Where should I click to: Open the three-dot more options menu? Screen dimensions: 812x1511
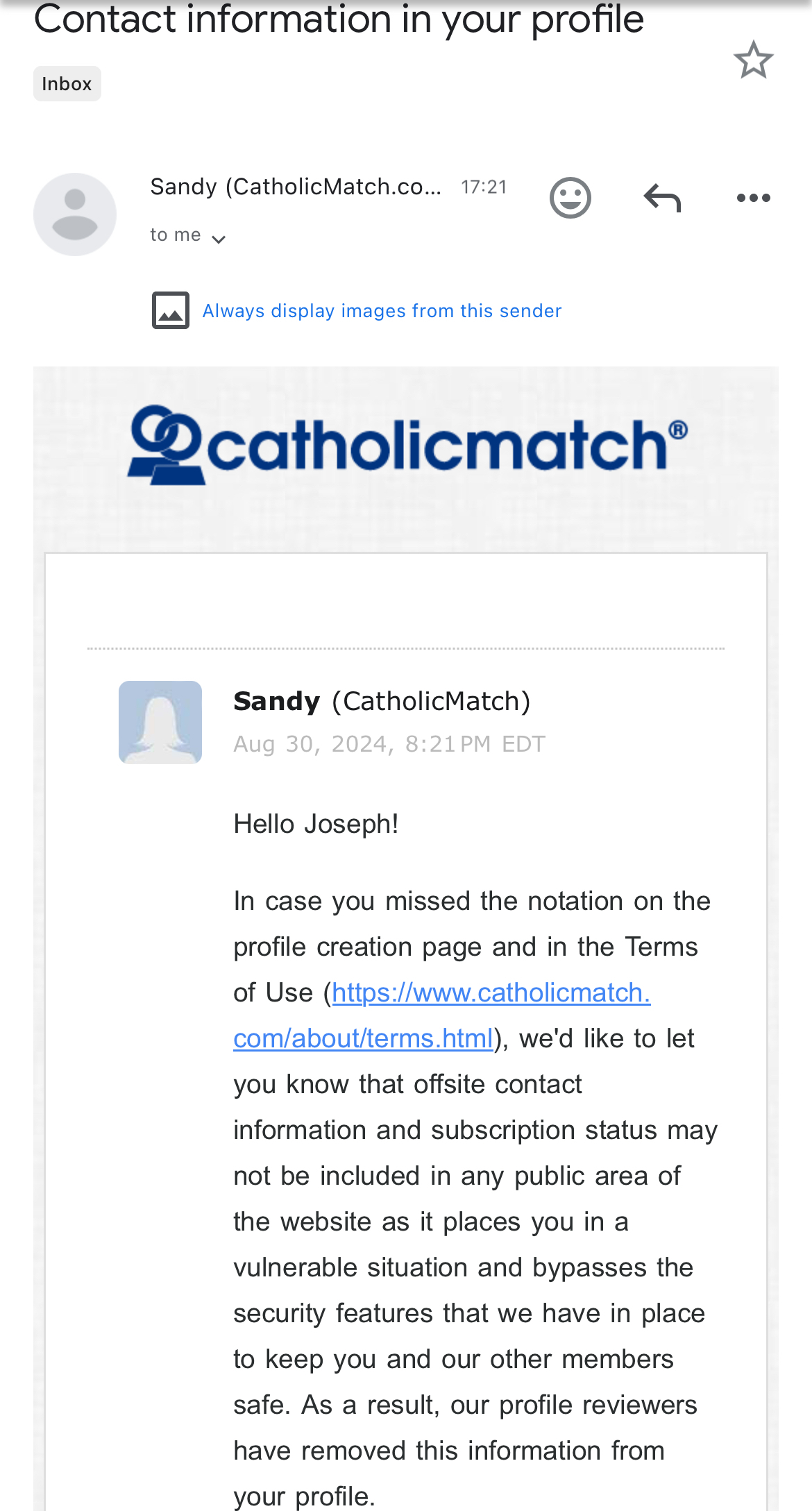click(753, 199)
